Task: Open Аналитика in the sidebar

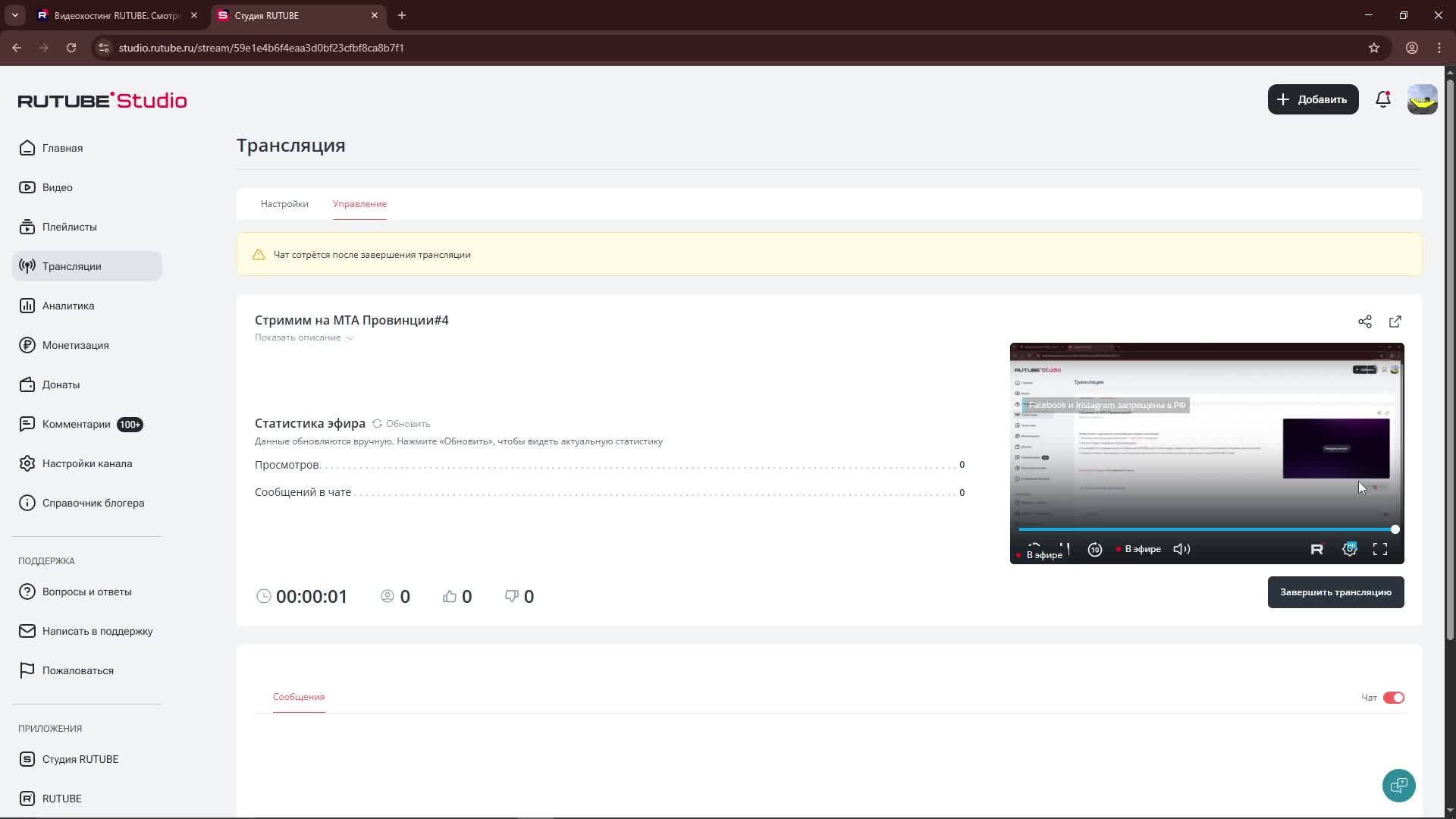Action: tap(68, 306)
